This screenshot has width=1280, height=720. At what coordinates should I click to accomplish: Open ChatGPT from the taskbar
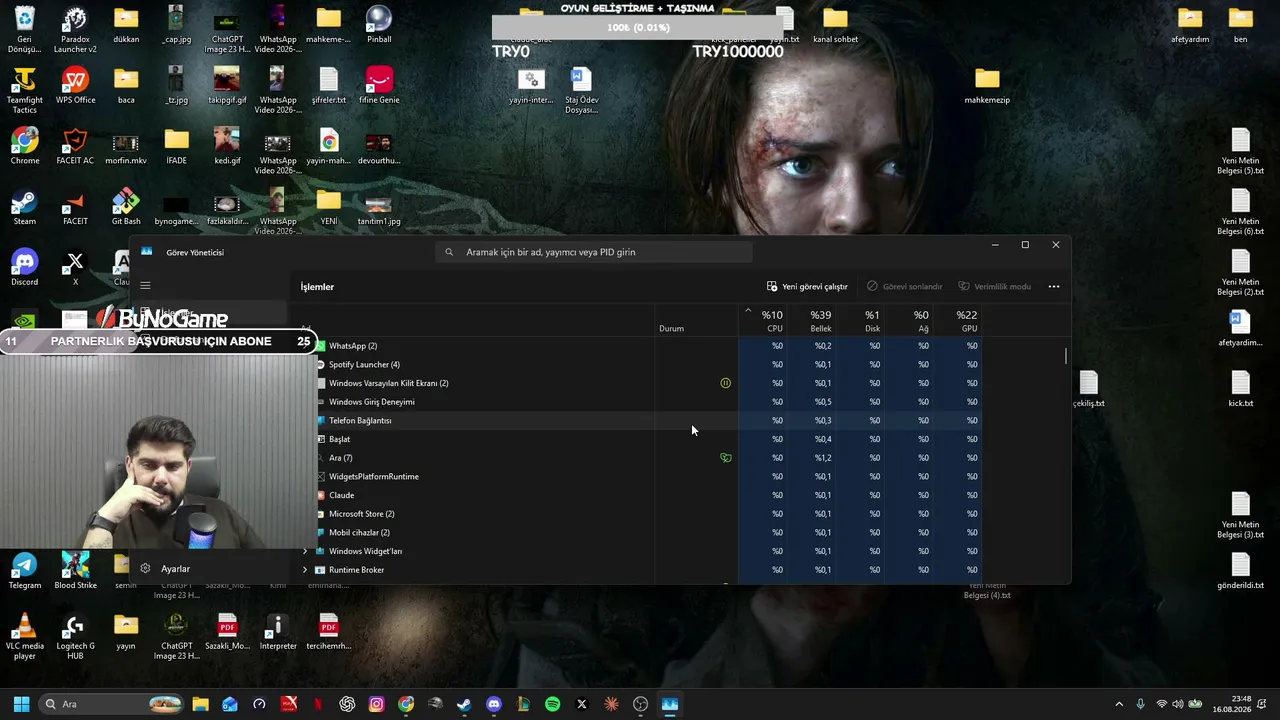347,704
